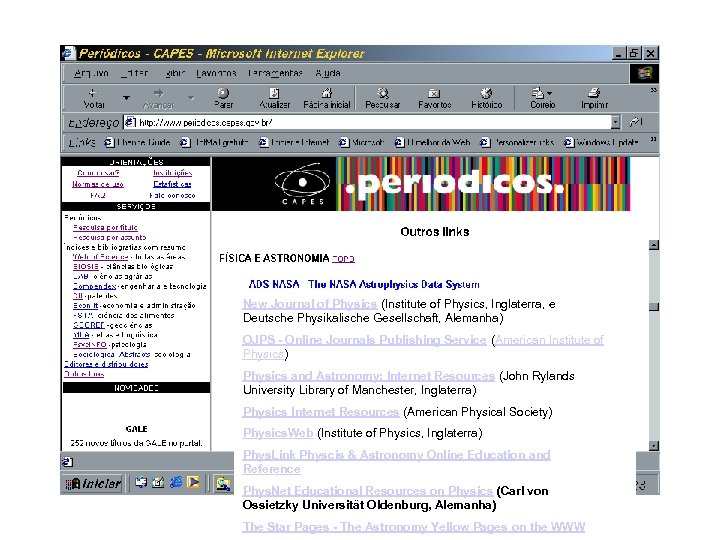Click the page scrollbar down arrow
The height and width of the screenshot is (540, 720).
[x=654, y=446]
